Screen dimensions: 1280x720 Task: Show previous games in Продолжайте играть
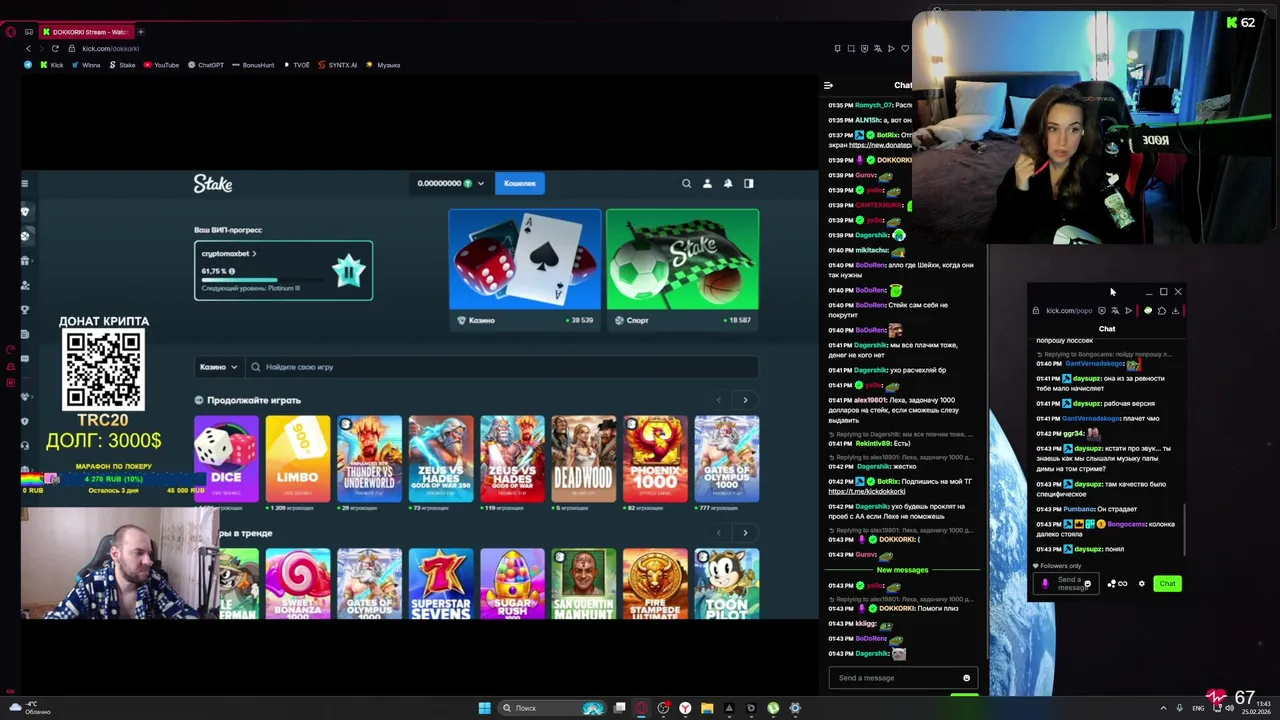click(x=718, y=400)
